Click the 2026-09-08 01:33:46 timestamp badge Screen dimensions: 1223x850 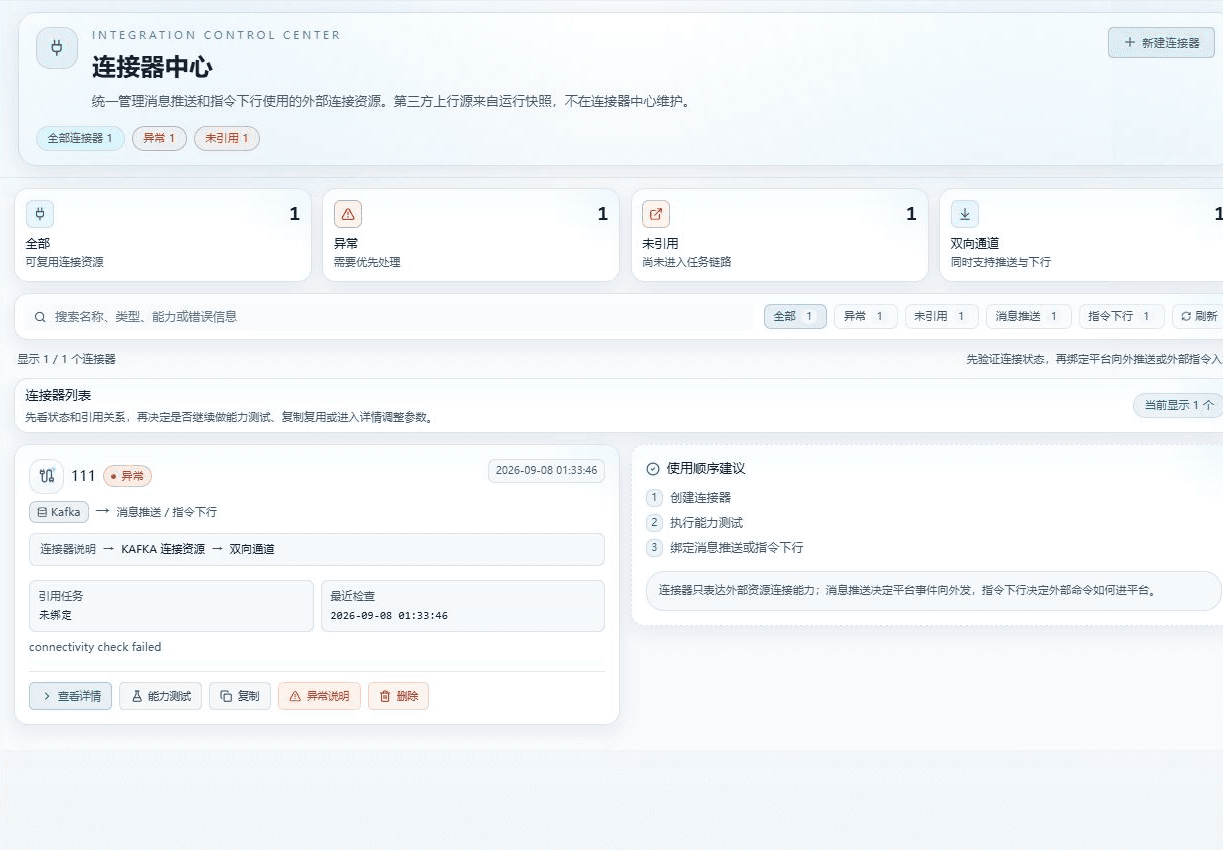click(546, 470)
